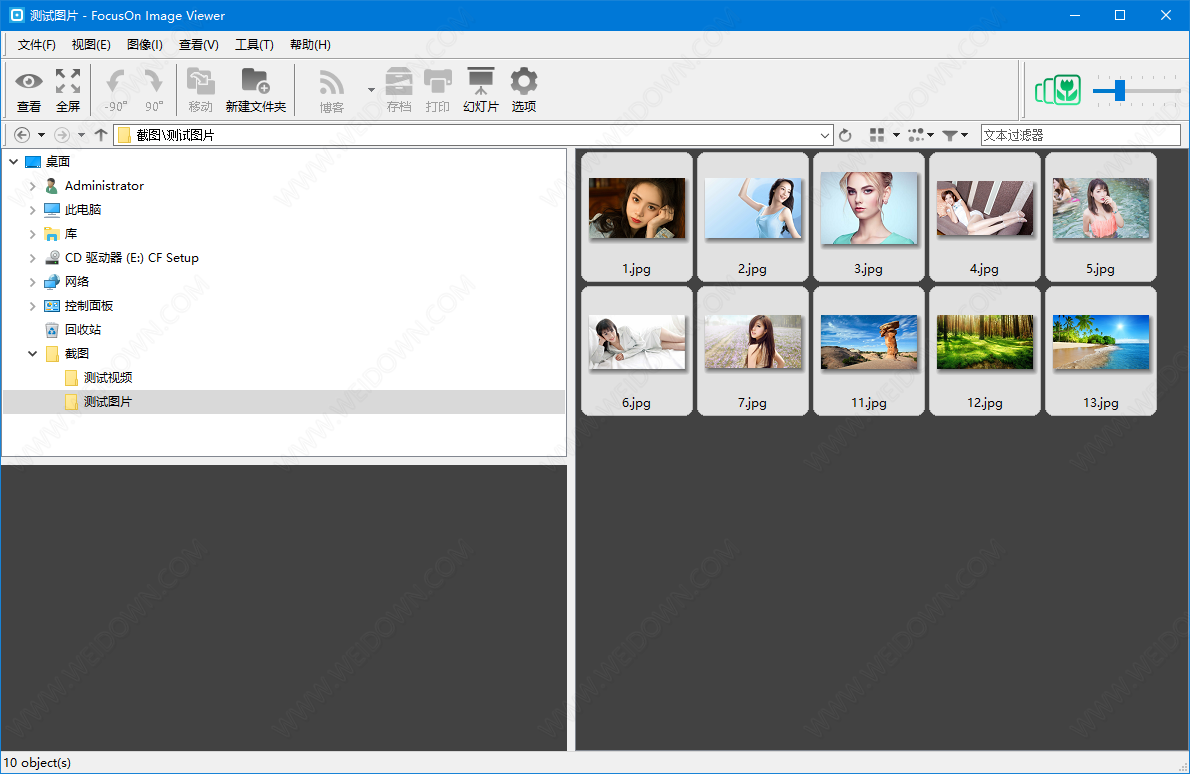The image size is (1190, 774).
Task: Select 此电脑 in the tree
Action: 83,209
